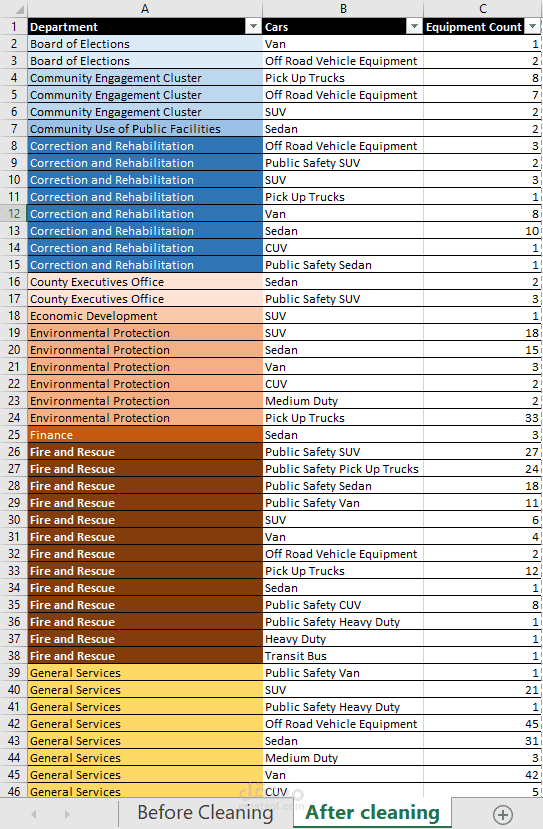Open the Equipment Count filter dropdown
Image resolution: width=543 pixels, height=829 pixels.
[532, 27]
